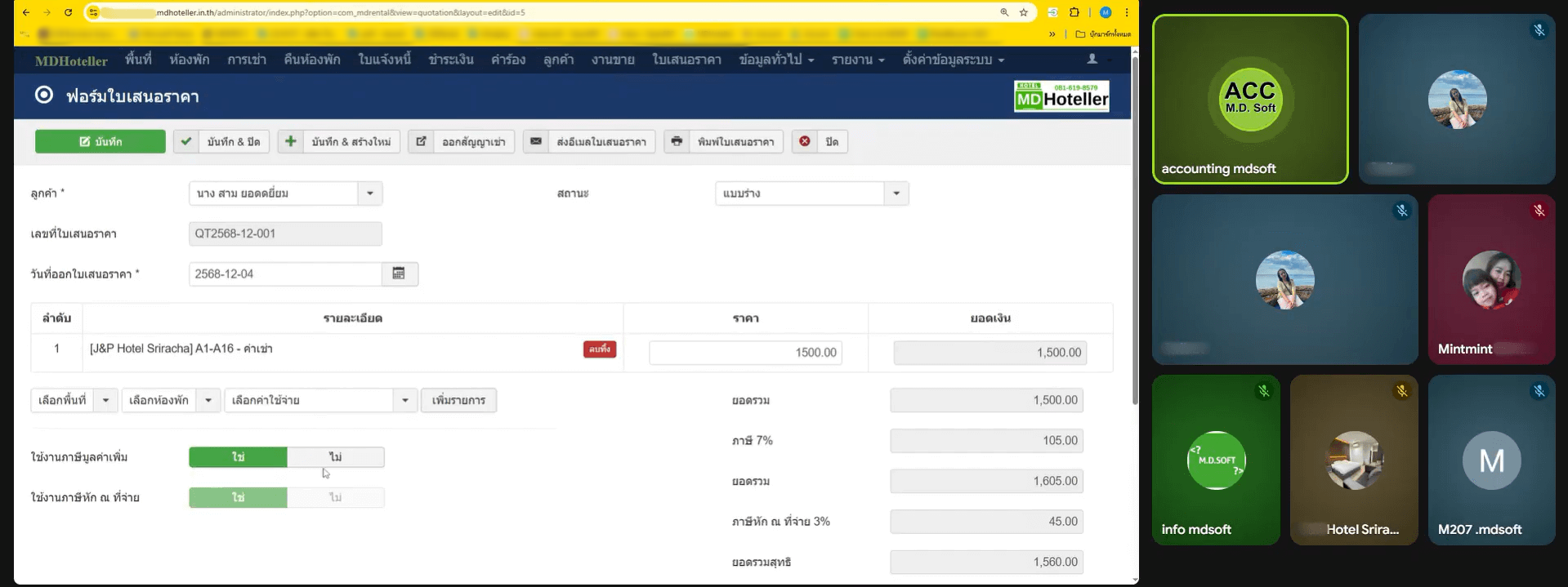Expand the ลูกค้า customer dropdown

point(370,193)
